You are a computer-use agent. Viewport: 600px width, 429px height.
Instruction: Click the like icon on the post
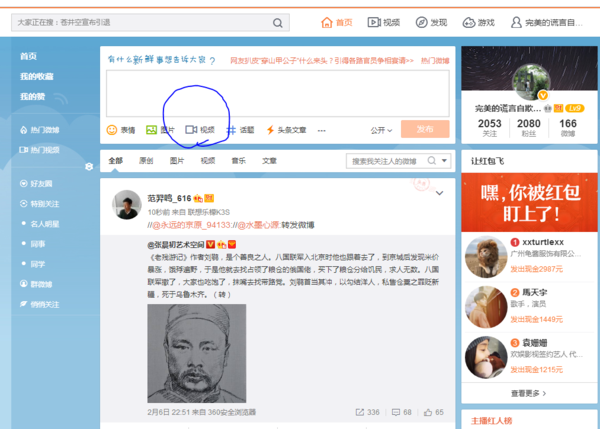[x=427, y=411]
